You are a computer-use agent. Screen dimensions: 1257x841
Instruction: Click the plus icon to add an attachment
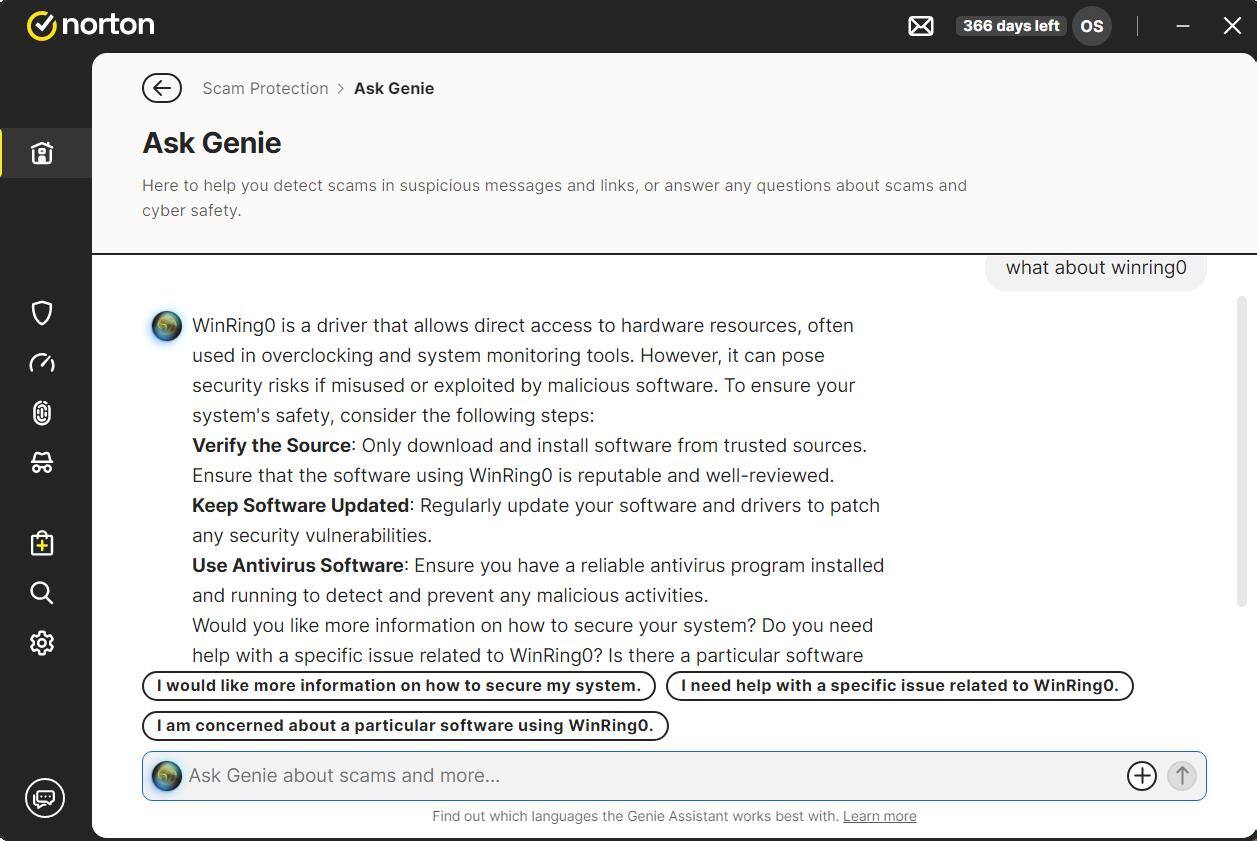(x=1141, y=775)
